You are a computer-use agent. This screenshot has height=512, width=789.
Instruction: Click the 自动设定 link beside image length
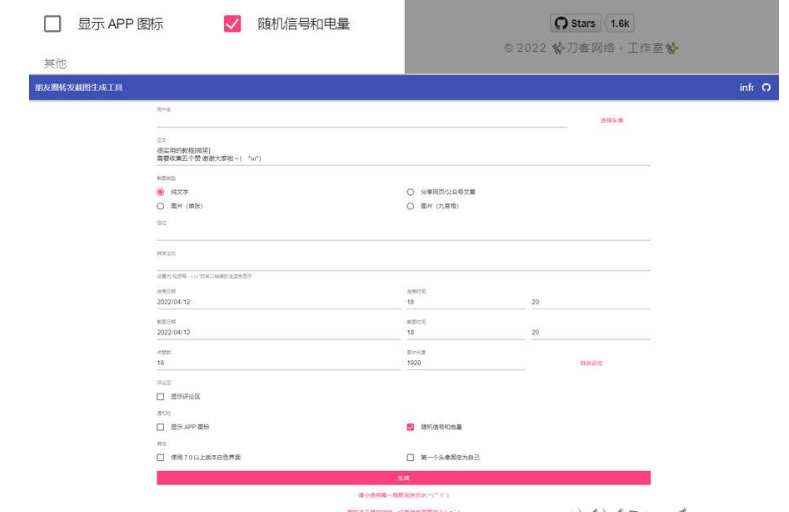coord(591,363)
